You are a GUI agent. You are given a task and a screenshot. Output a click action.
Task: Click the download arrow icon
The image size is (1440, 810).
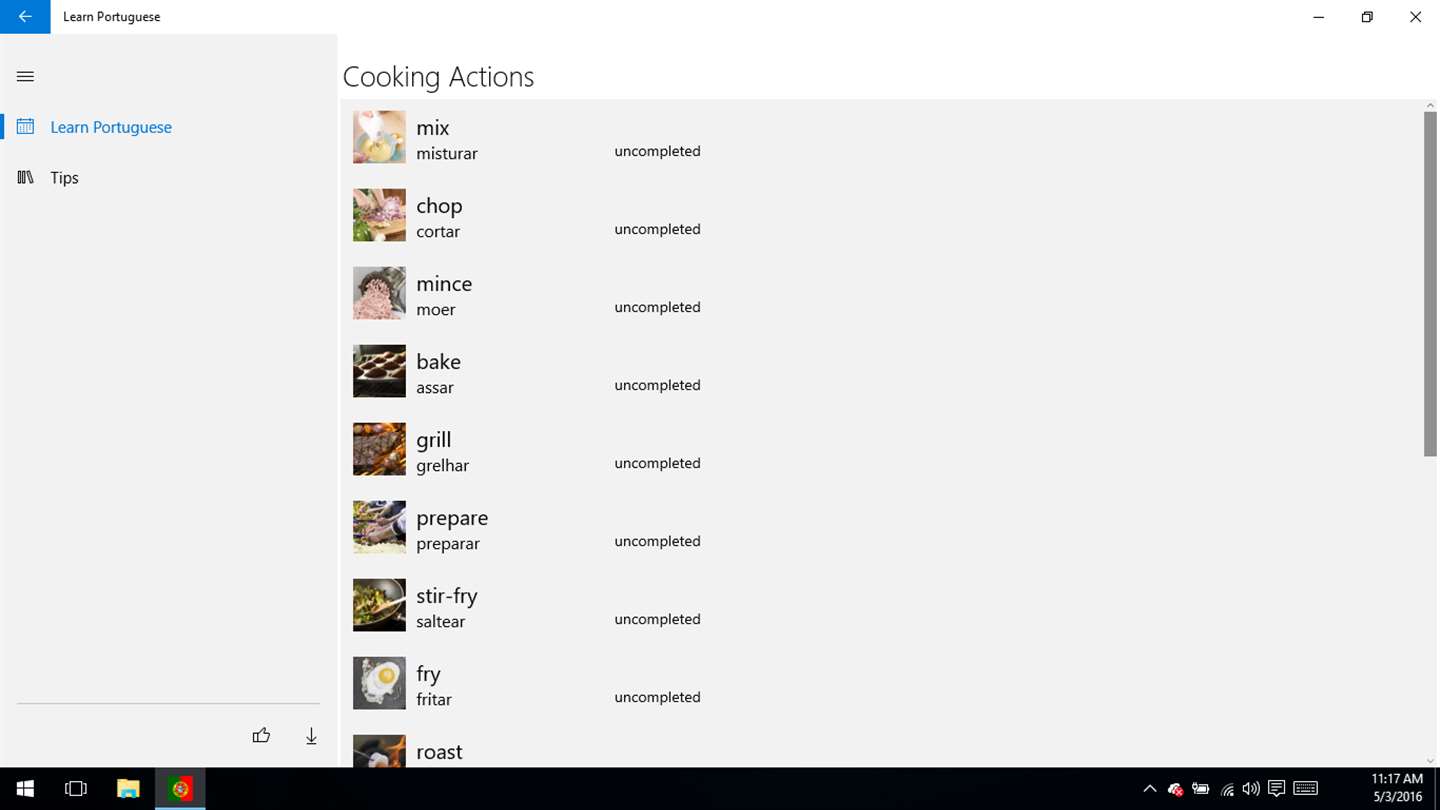[x=311, y=736]
